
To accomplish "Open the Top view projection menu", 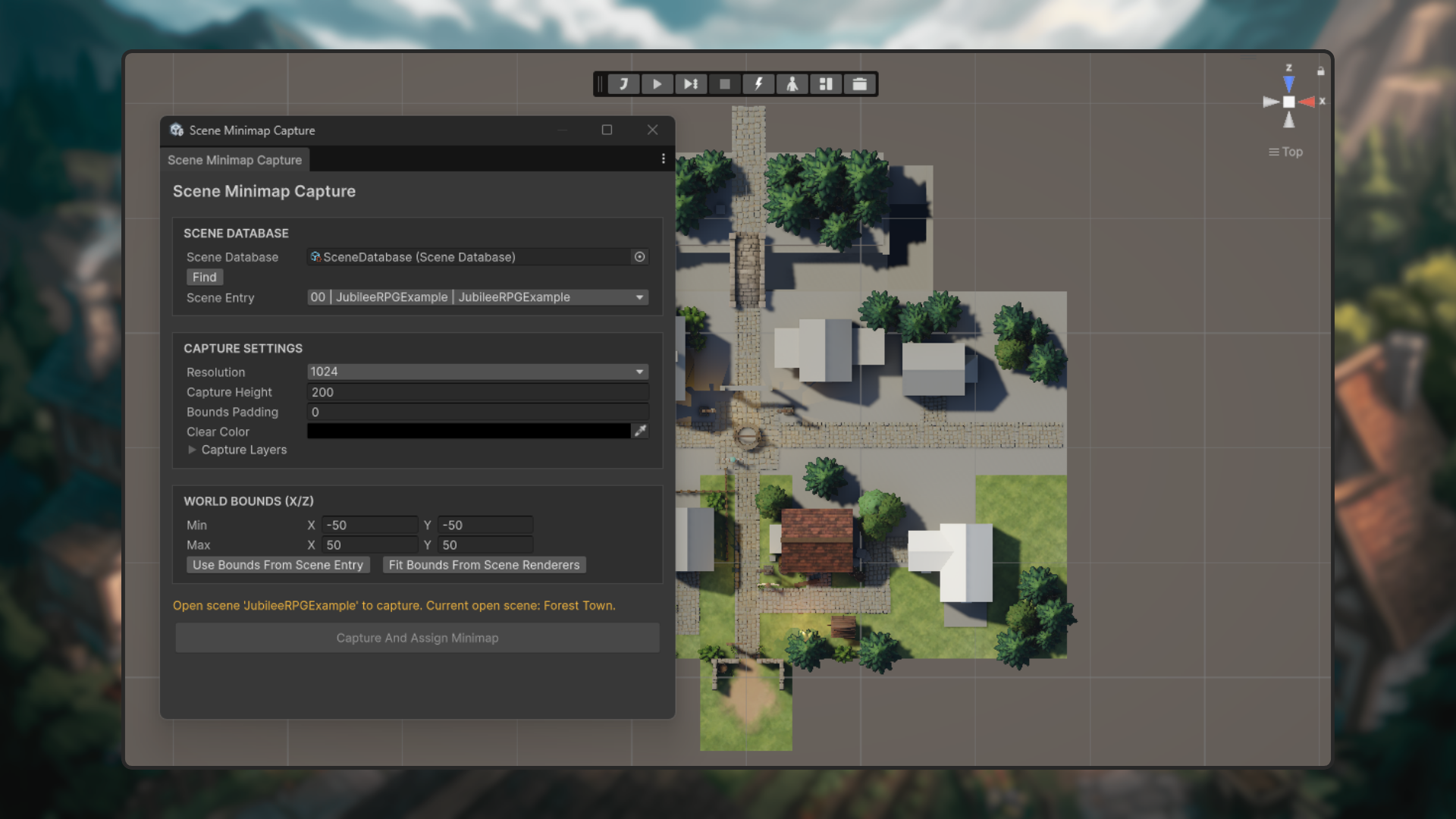I will point(1285,152).
